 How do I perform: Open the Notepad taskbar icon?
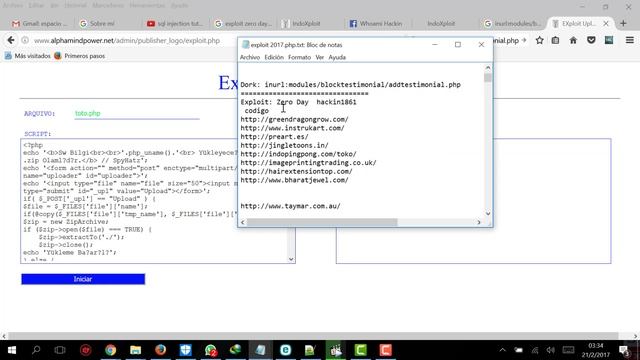260,350
